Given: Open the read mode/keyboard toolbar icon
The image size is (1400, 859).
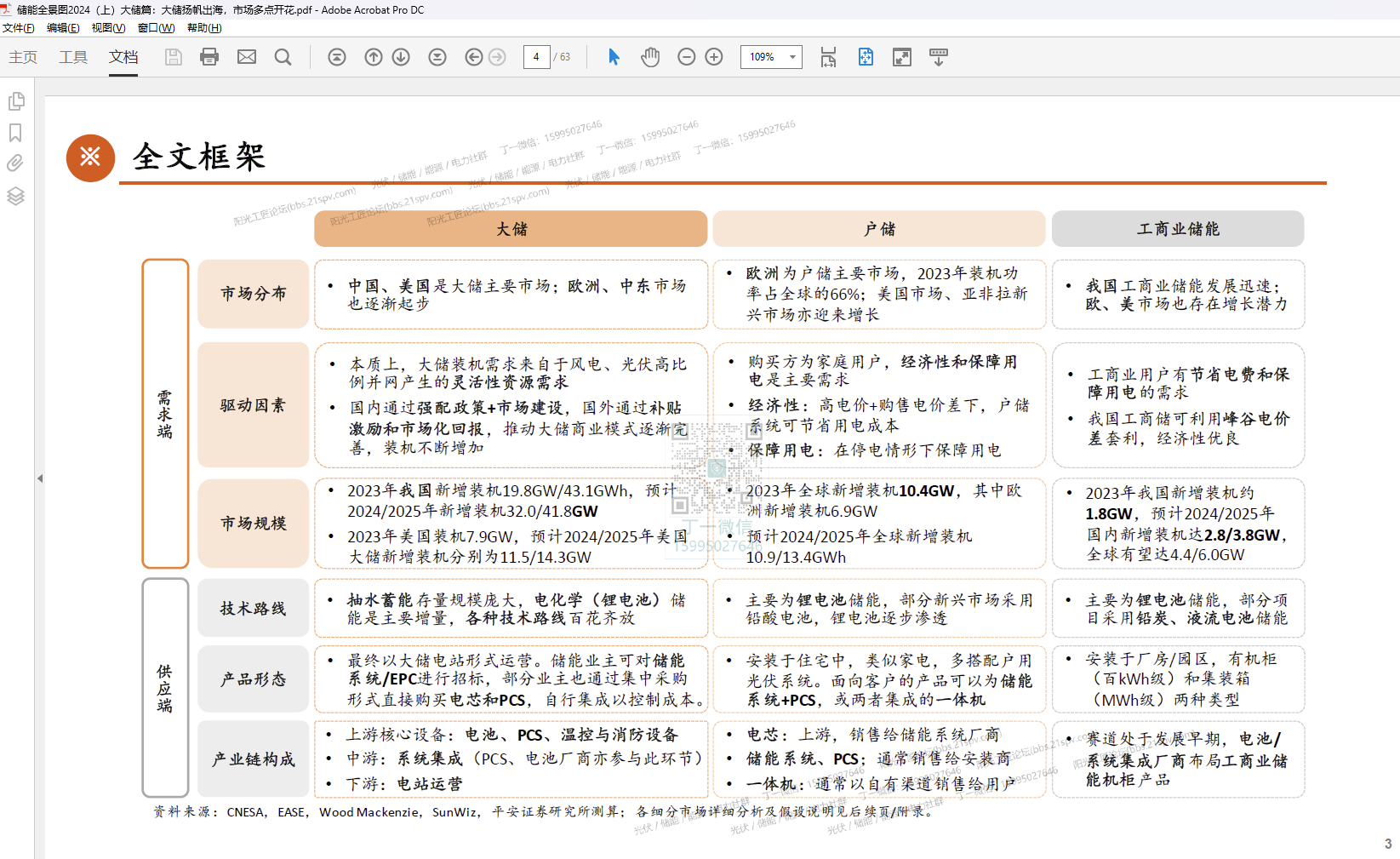Looking at the screenshot, I should [939, 57].
